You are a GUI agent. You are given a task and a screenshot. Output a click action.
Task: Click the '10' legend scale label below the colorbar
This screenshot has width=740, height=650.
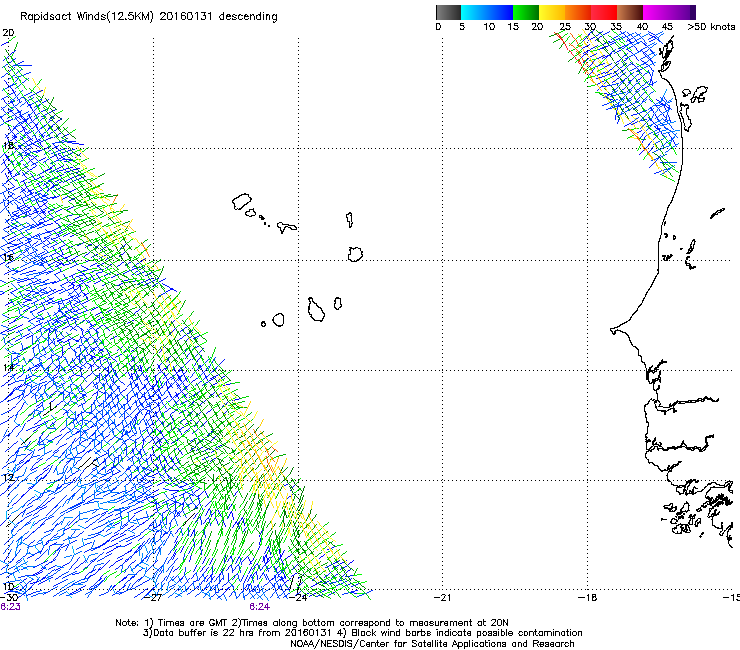[489, 27]
